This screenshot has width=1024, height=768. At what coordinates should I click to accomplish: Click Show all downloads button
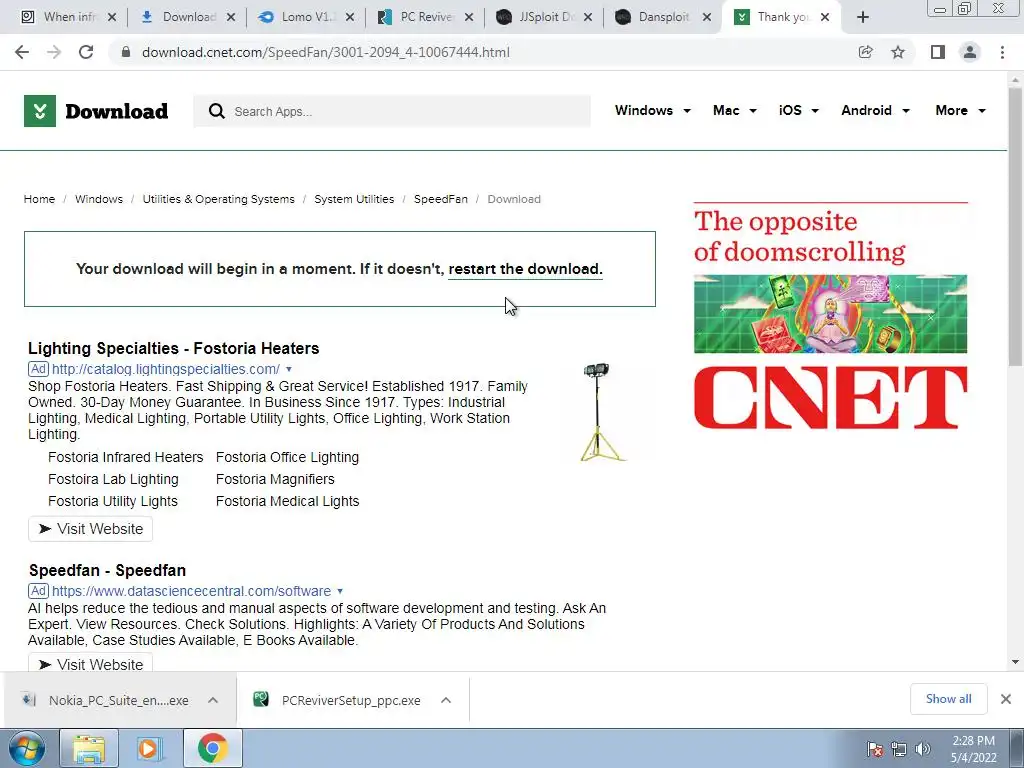click(x=948, y=699)
